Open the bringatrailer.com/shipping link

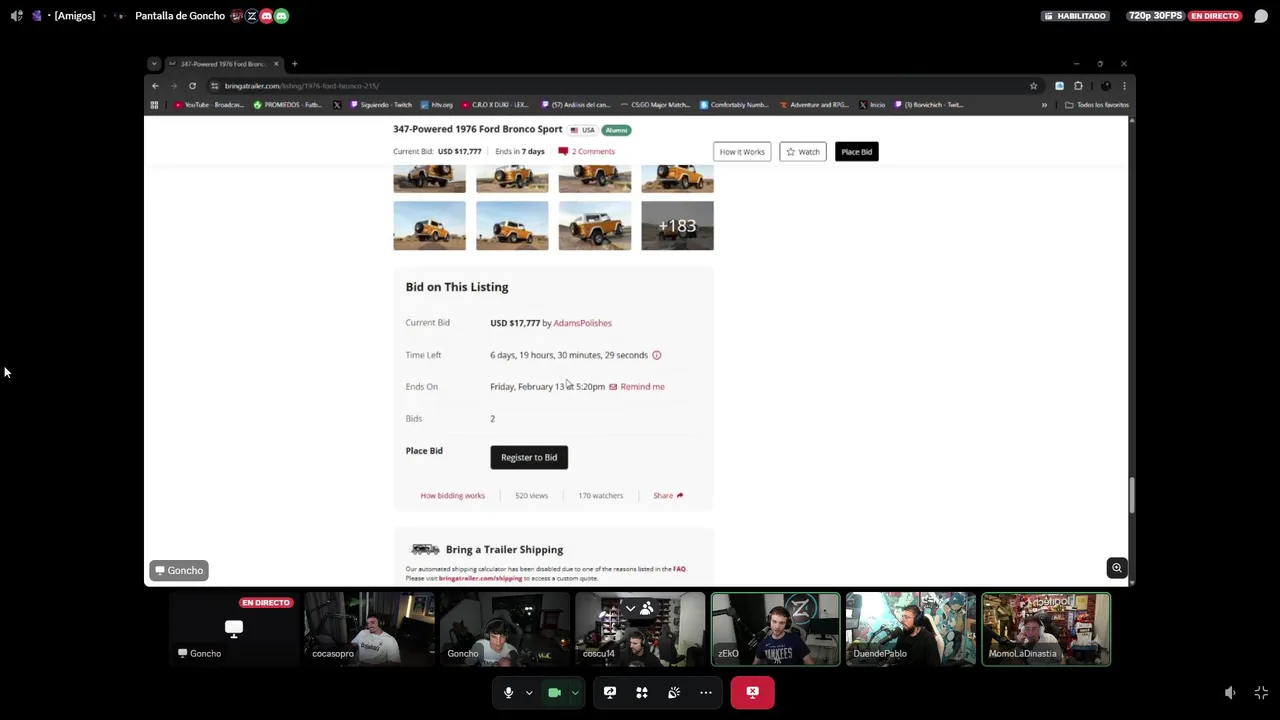pos(480,578)
